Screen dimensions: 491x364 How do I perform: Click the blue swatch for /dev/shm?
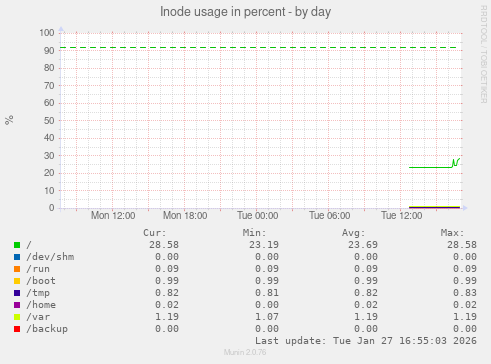(x=17, y=257)
